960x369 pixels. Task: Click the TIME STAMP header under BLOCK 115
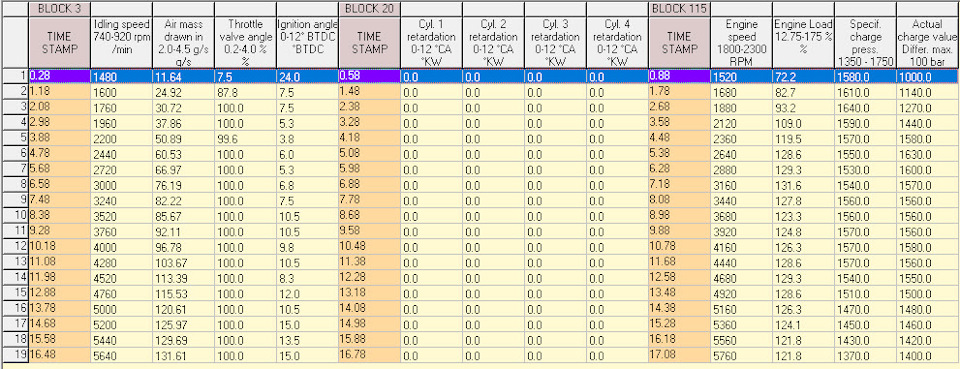[679, 42]
